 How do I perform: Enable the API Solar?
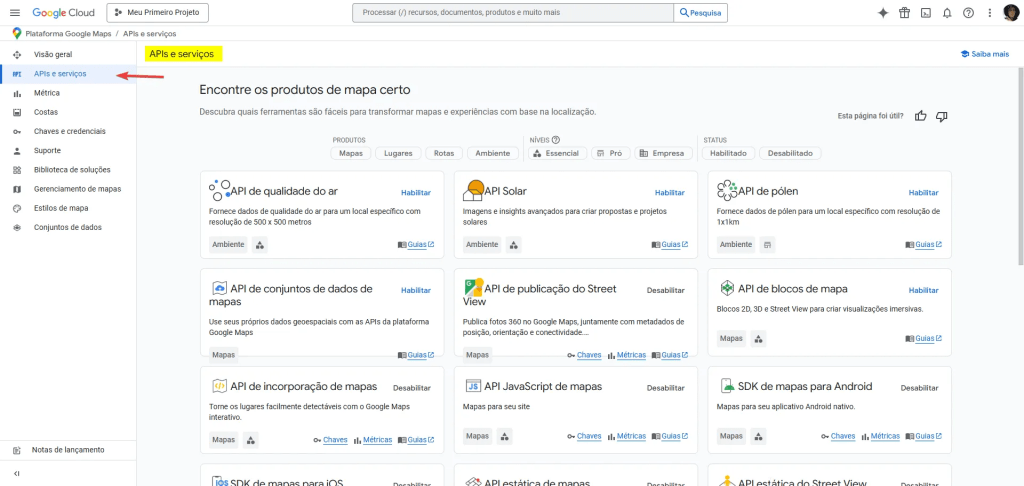tap(670, 192)
